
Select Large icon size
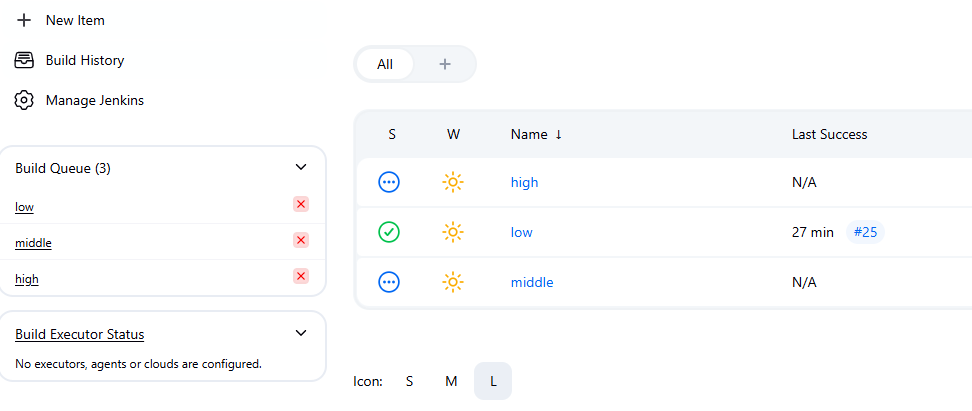coord(493,381)
